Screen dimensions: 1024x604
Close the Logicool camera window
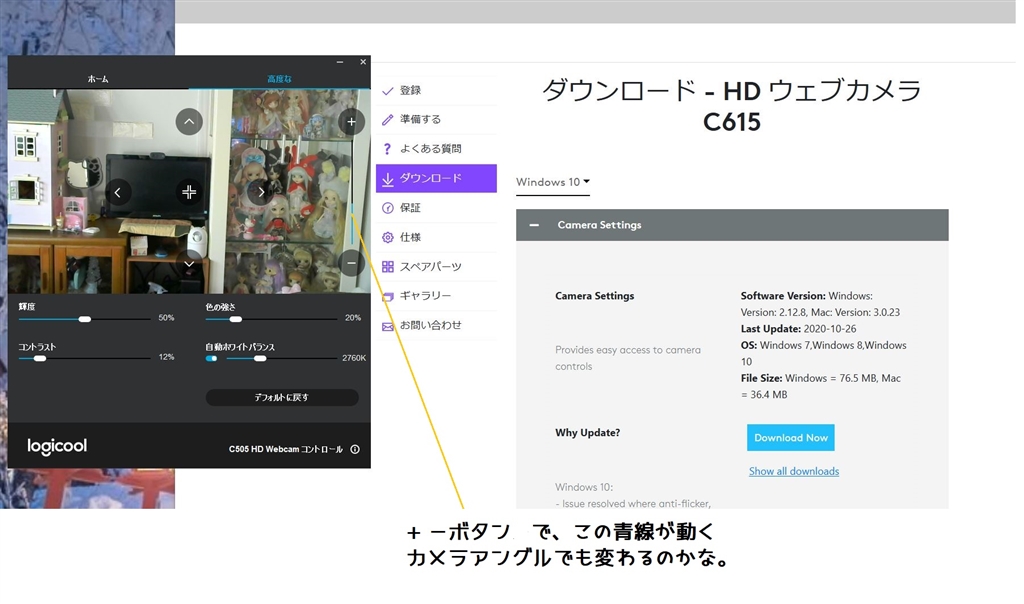(363, 62)
